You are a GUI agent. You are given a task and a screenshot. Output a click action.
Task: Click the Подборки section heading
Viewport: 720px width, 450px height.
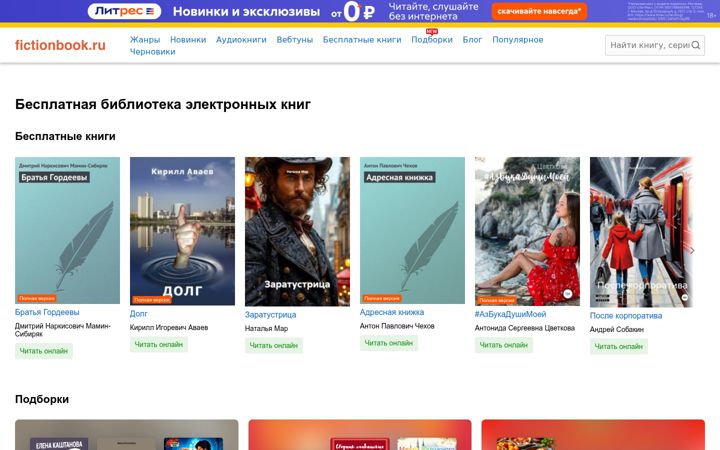pos(42,399)
